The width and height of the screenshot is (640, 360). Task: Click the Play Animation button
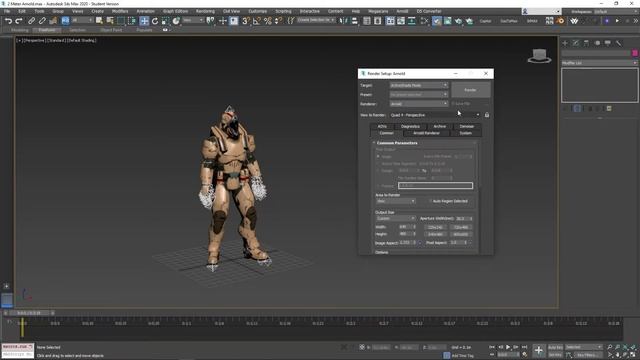[x=508, y=347]
